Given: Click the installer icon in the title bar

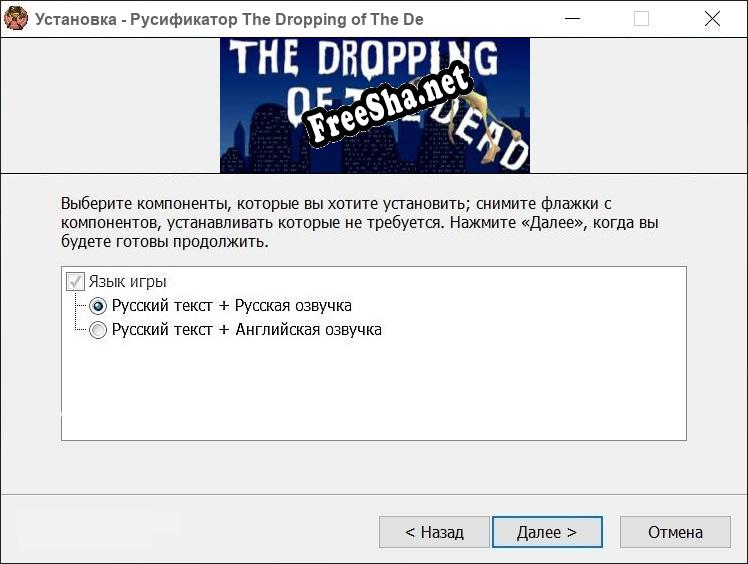Looking at the screenshot, I should pos(16,19).
